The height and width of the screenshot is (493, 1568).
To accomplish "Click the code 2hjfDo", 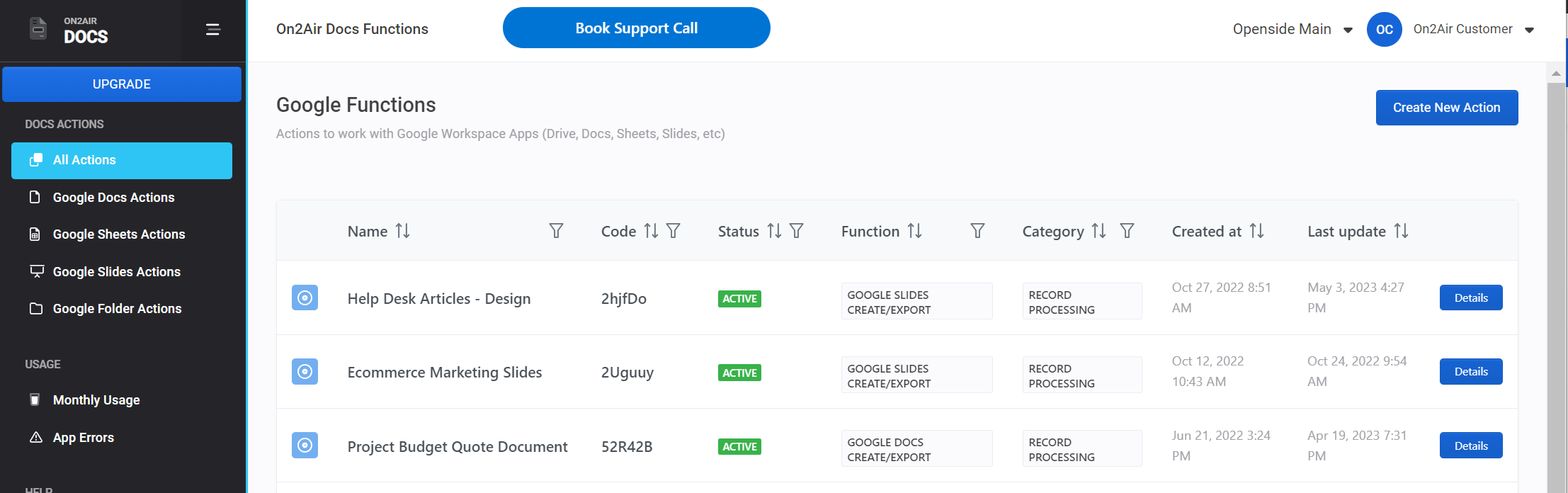I will [x=624, y=299].
